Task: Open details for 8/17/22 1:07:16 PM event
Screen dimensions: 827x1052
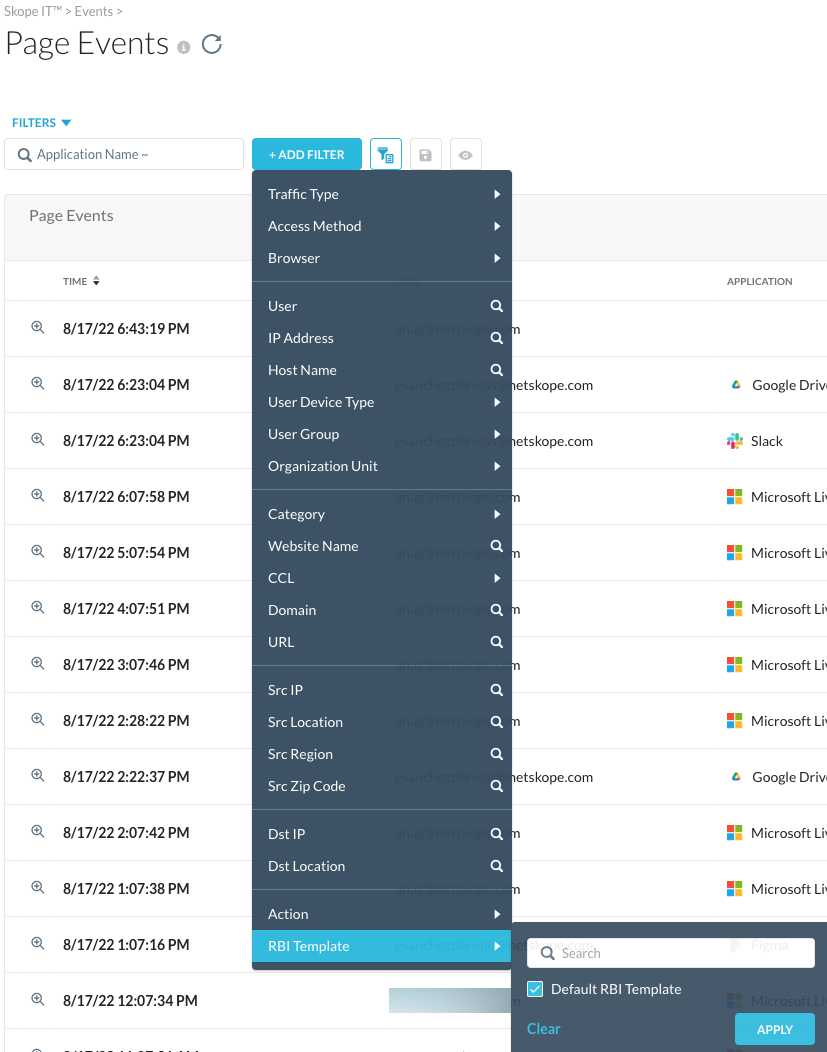Action: click(x=38, y=943)
